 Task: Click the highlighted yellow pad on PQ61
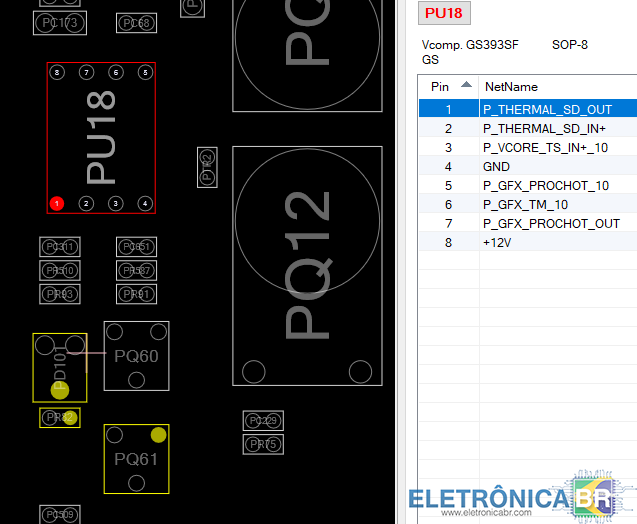tap(158, 434)
